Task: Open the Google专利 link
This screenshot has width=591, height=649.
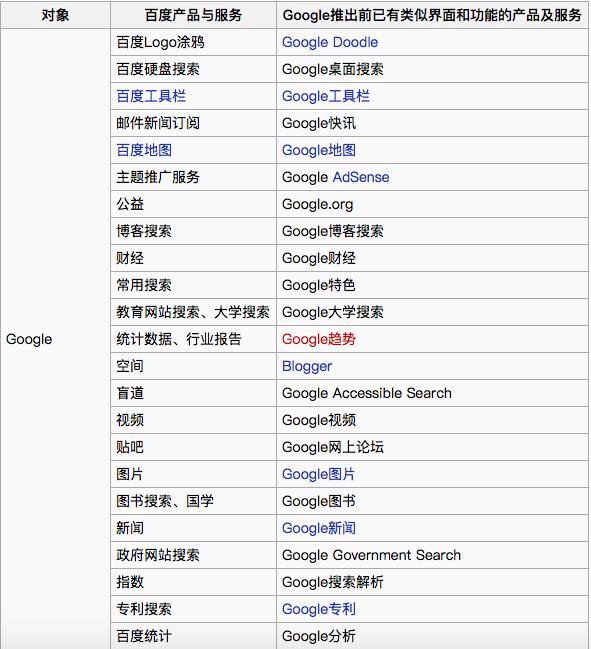Action: coord(319,609)
